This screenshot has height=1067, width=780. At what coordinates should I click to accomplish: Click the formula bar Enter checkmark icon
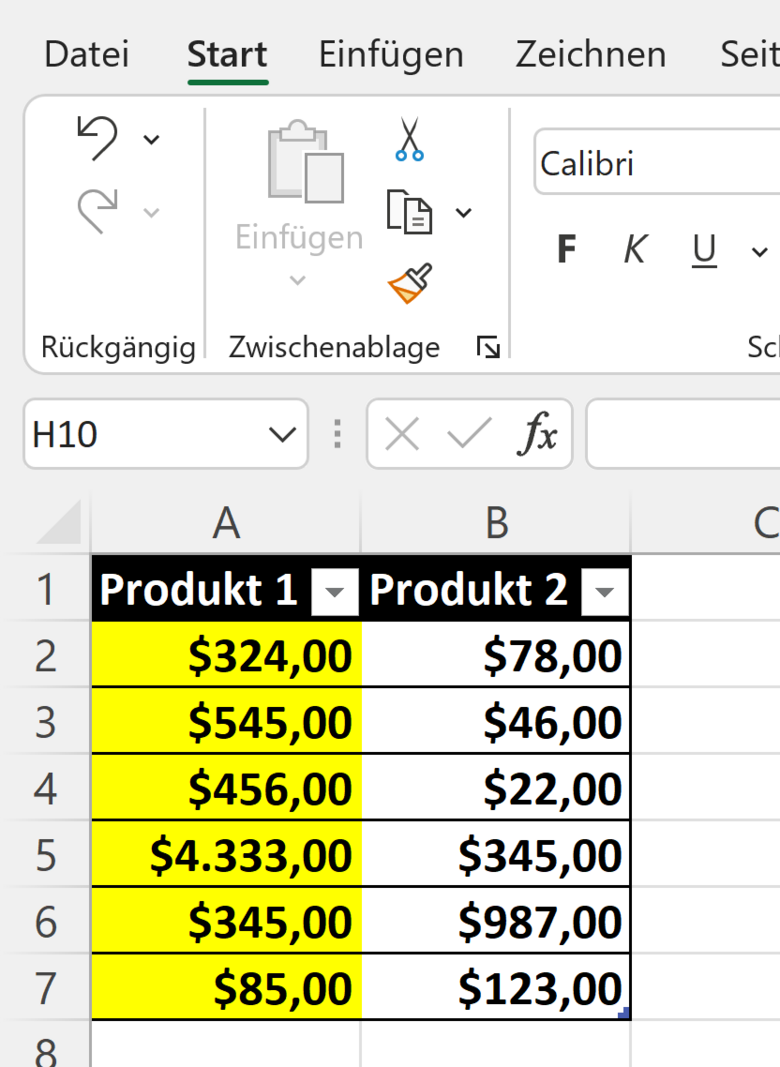point(469,433)
